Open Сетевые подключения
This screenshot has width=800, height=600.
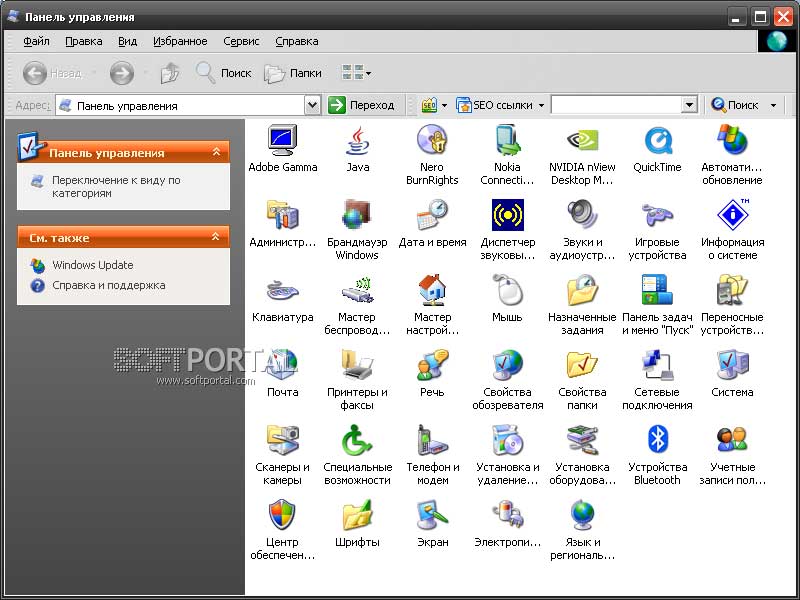coord(657,380)
